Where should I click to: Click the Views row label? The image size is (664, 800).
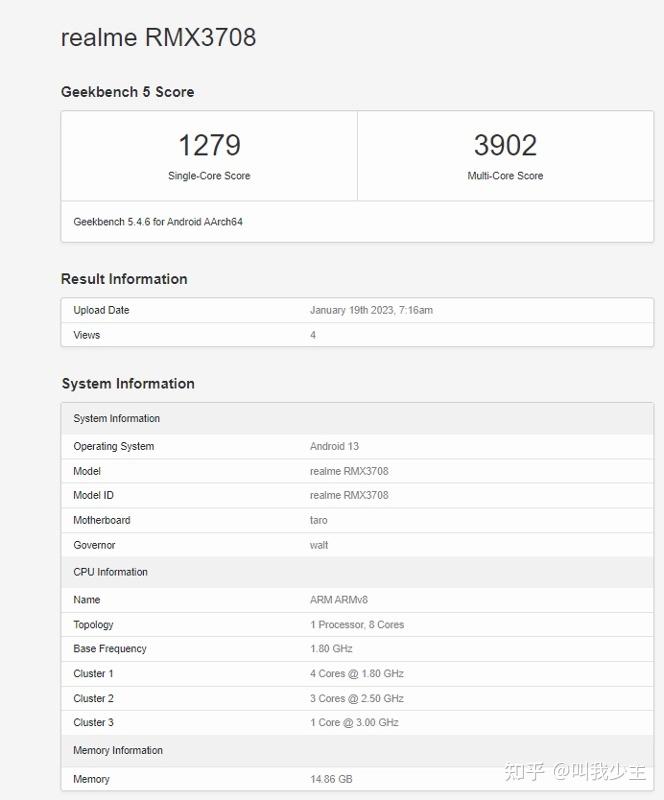pos(87,335)
